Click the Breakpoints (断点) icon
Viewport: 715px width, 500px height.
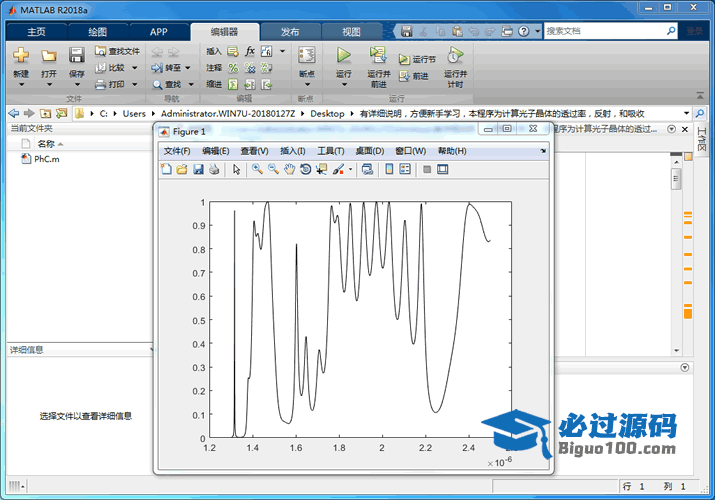coord(306,55)
